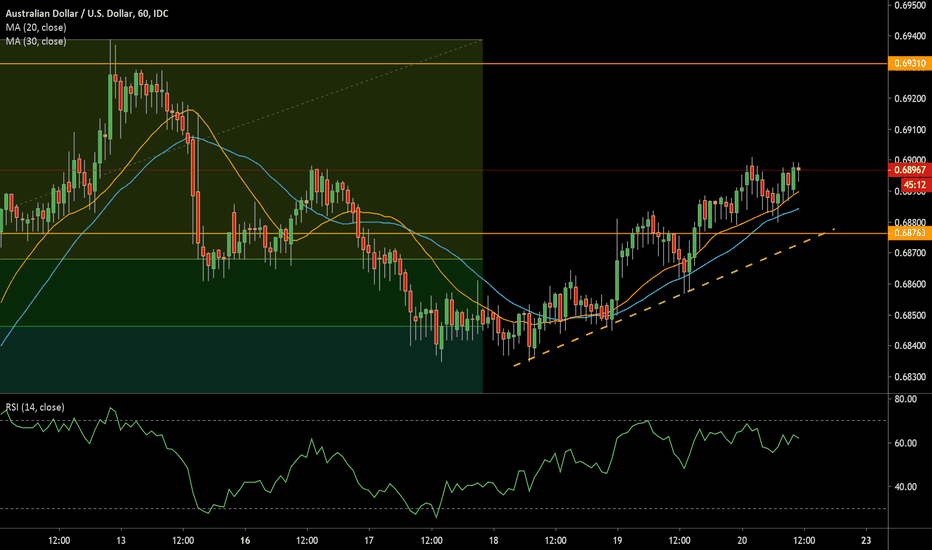Click date label 18 on time axis
The height and width of the screenshot is (550, 932).
494,540
